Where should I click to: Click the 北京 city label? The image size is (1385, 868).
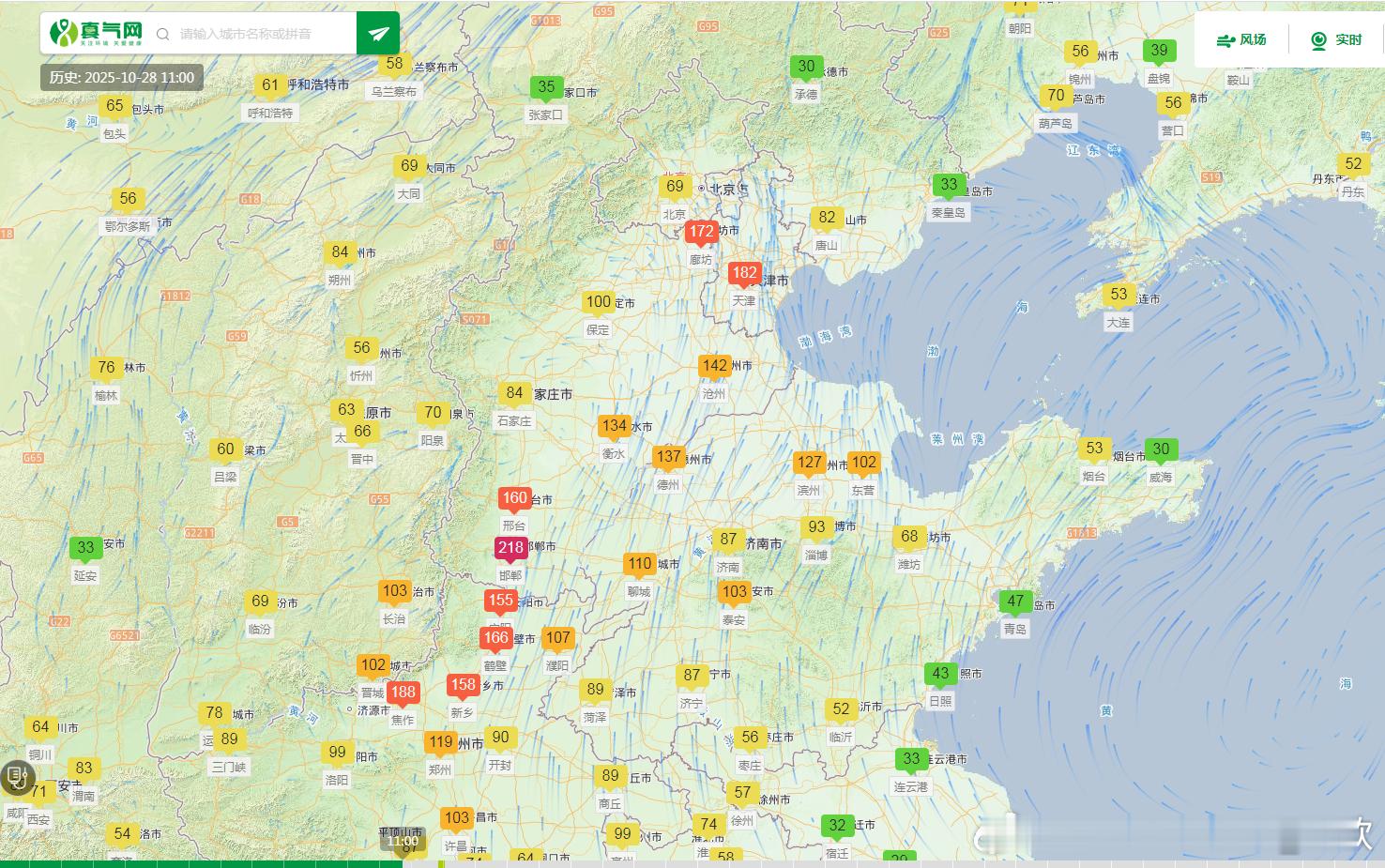[x=675, y=214]
